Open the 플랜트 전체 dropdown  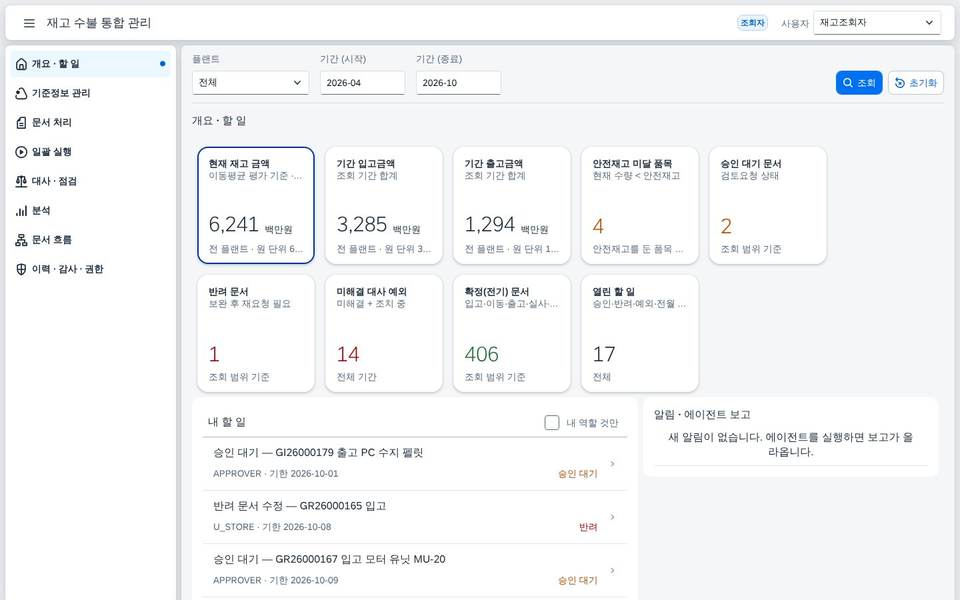click(x=250, y=83)
